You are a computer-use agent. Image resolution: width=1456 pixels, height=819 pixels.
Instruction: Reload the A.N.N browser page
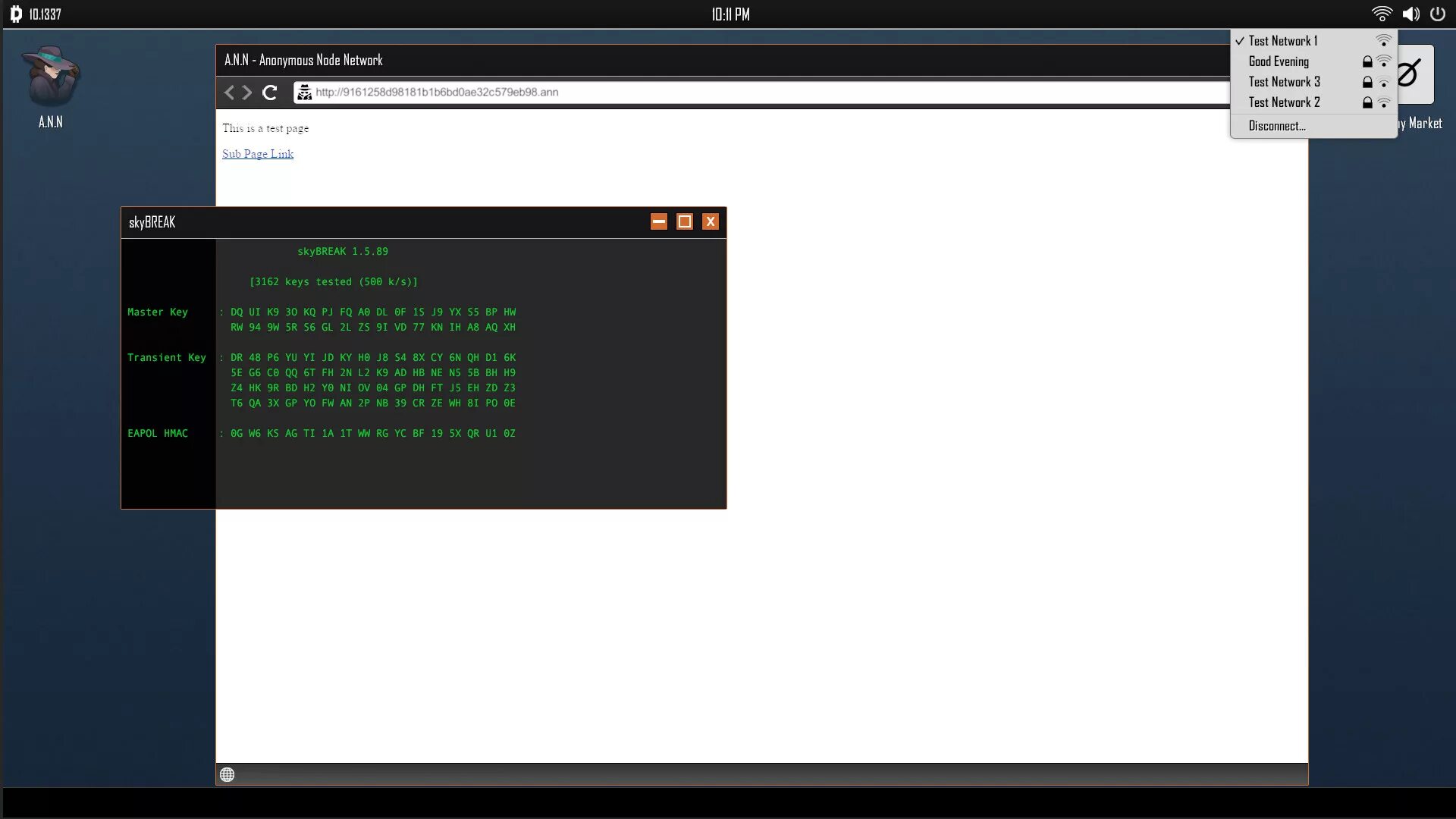[270, 93]
